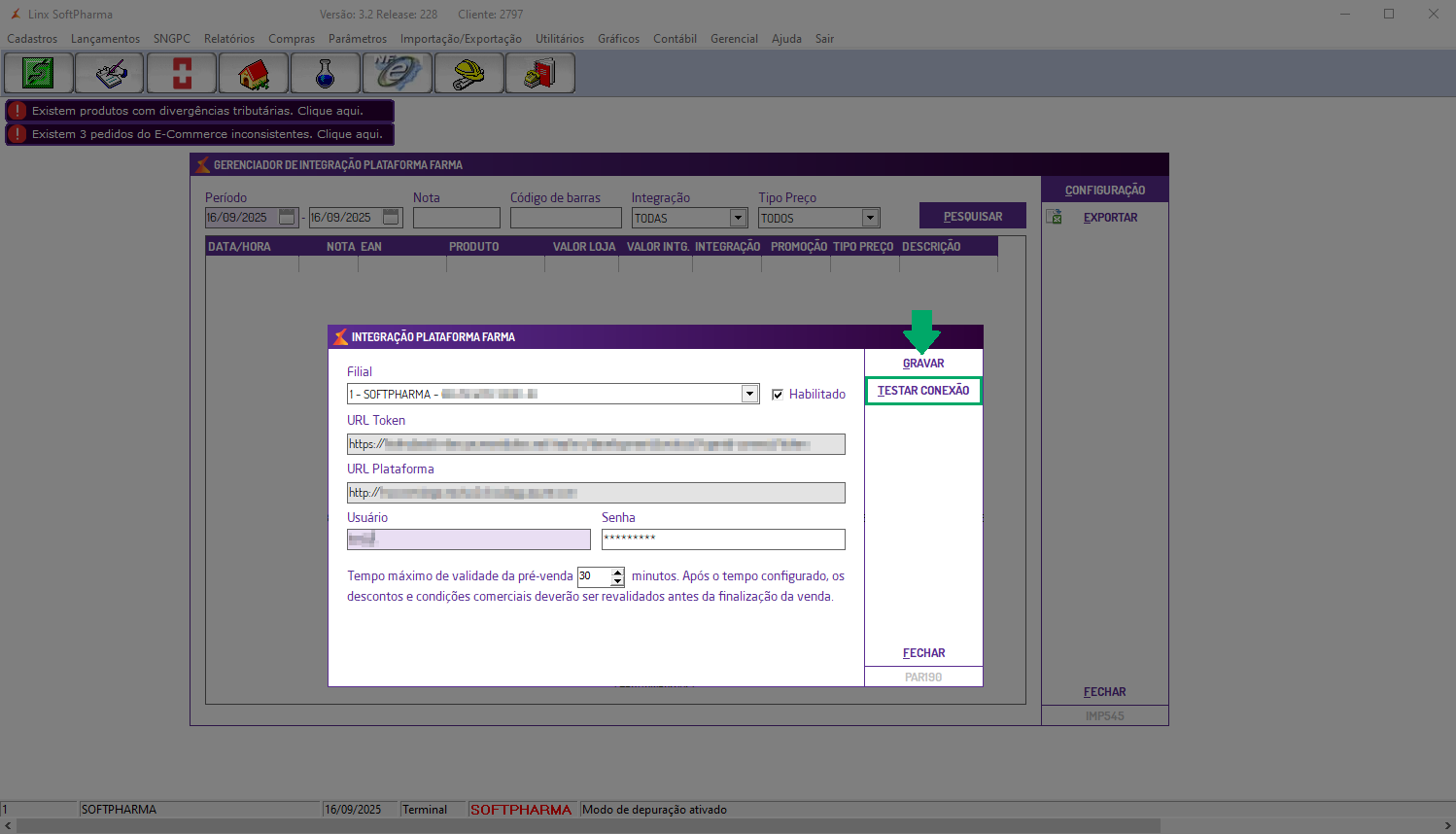1456x834 pixels.
Task: Click the Sair menu item
Action: click(824, 39)
